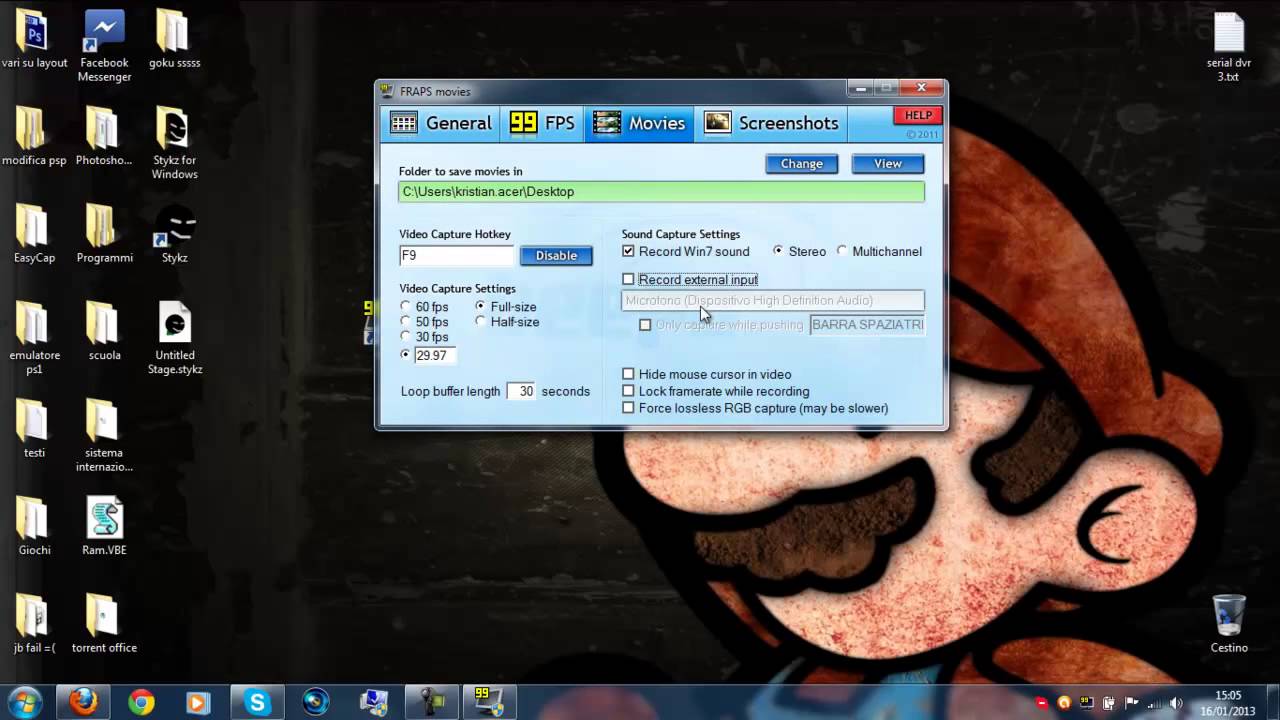This screenshot has width=1280, height=720.
Task: Launch Firefox from the taskbar
Action: [x=84, y=703]
